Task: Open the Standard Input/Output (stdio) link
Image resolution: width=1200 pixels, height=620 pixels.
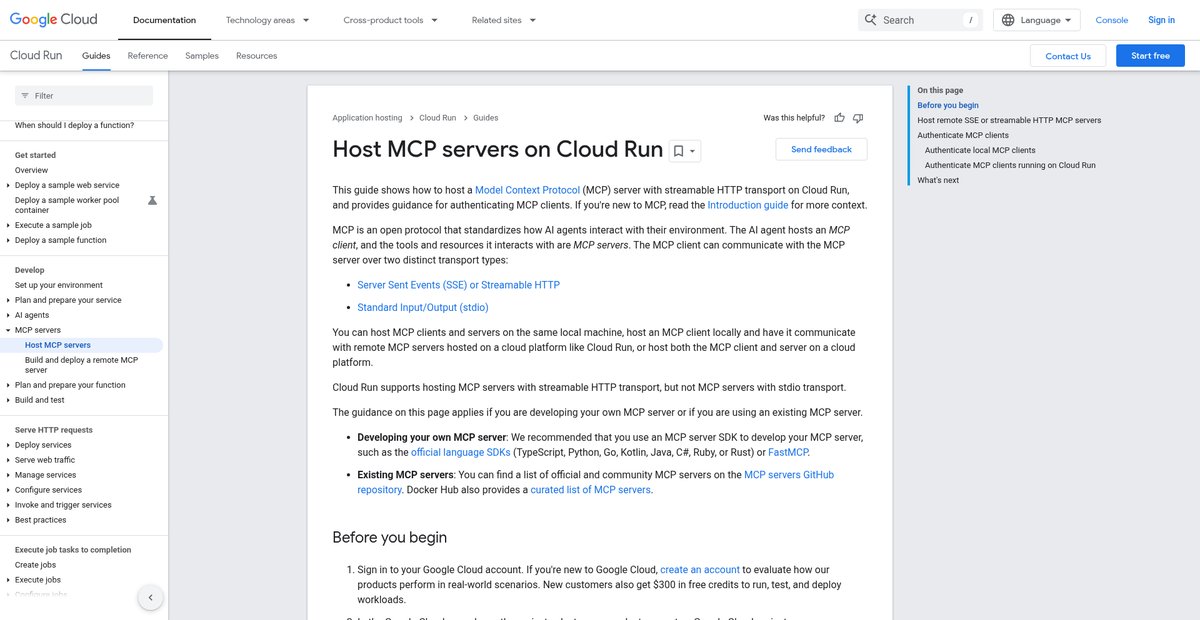Action: [423, 308]
